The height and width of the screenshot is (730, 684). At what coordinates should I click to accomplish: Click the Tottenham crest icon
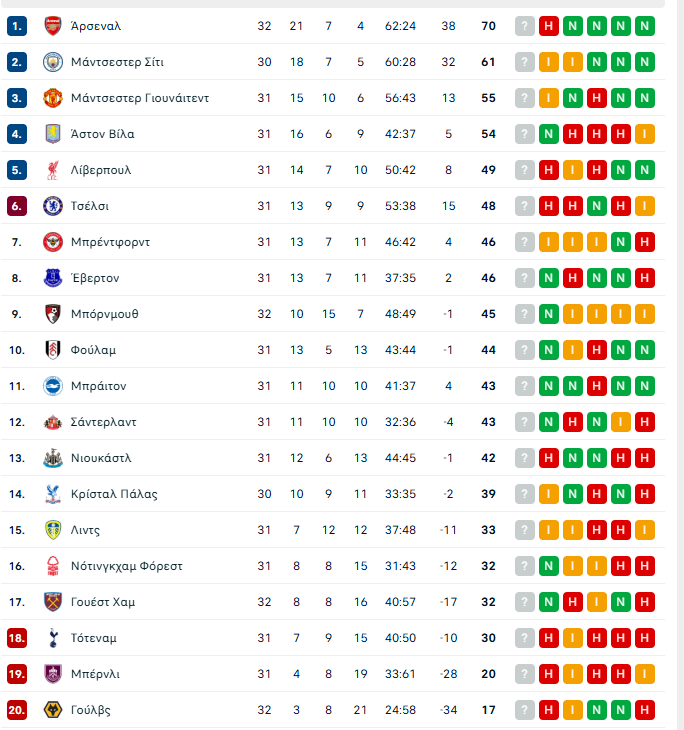pyautogui.click(x=53, y=638)
